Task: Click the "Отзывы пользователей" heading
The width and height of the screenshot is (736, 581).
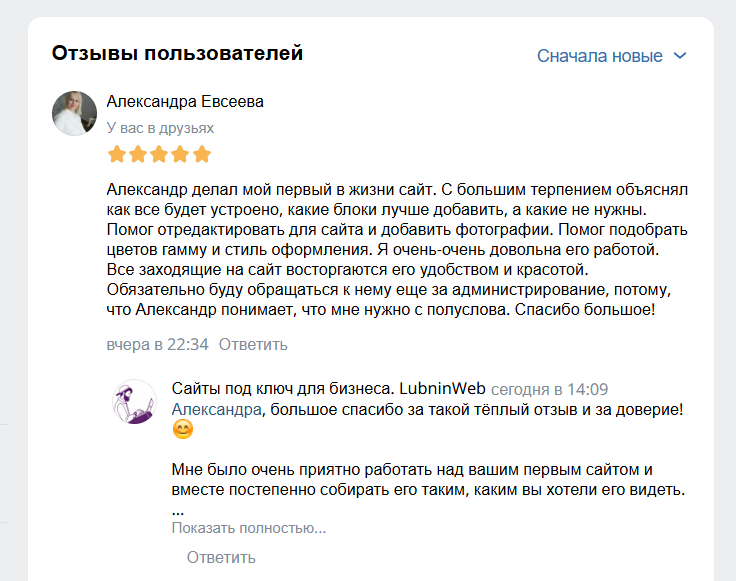Action: pyautogui.click(x=177, y=53)
